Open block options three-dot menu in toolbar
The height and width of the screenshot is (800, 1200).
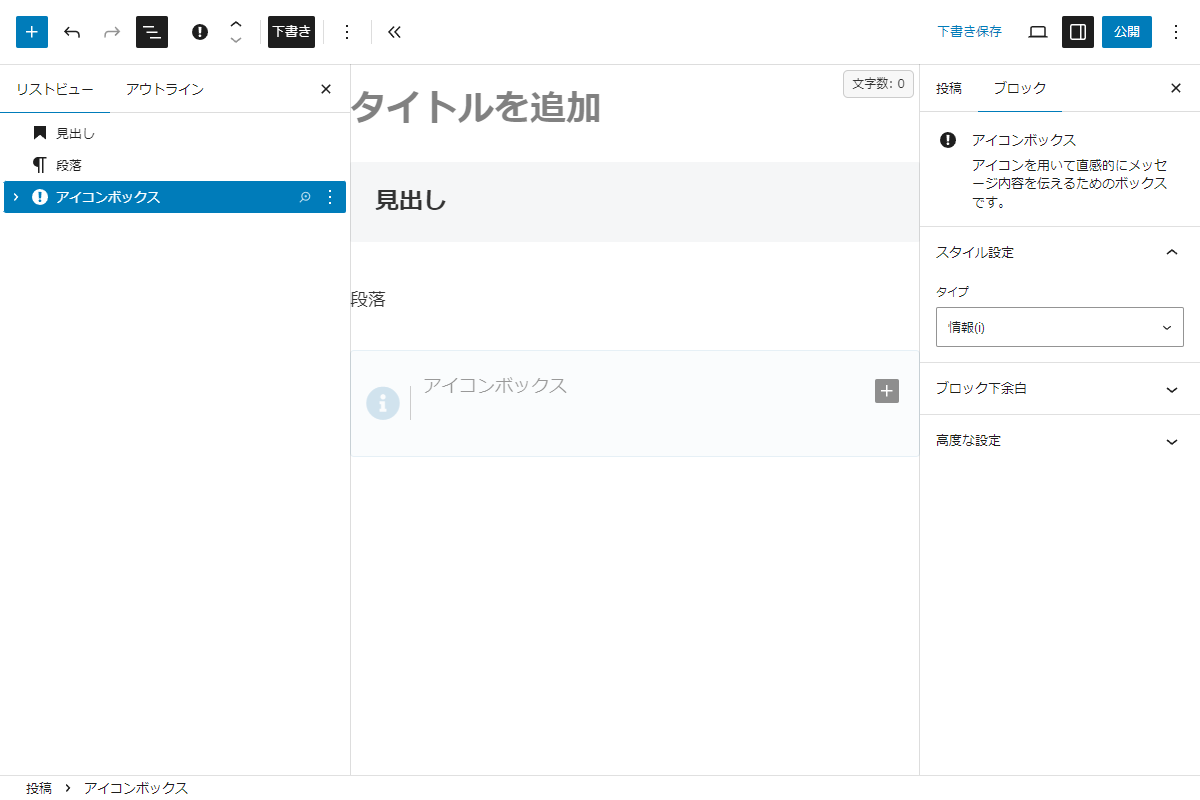click(x=347, y=32)
